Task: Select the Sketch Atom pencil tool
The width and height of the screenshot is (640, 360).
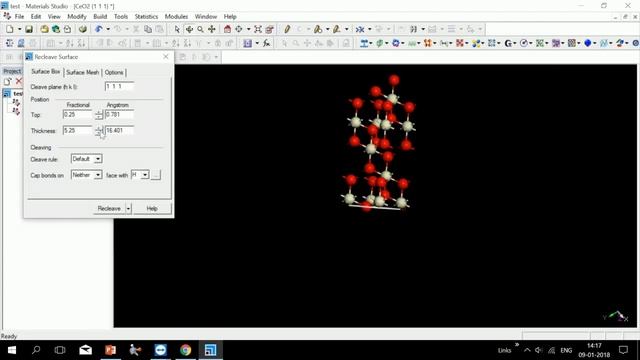Action: (287, 29)
